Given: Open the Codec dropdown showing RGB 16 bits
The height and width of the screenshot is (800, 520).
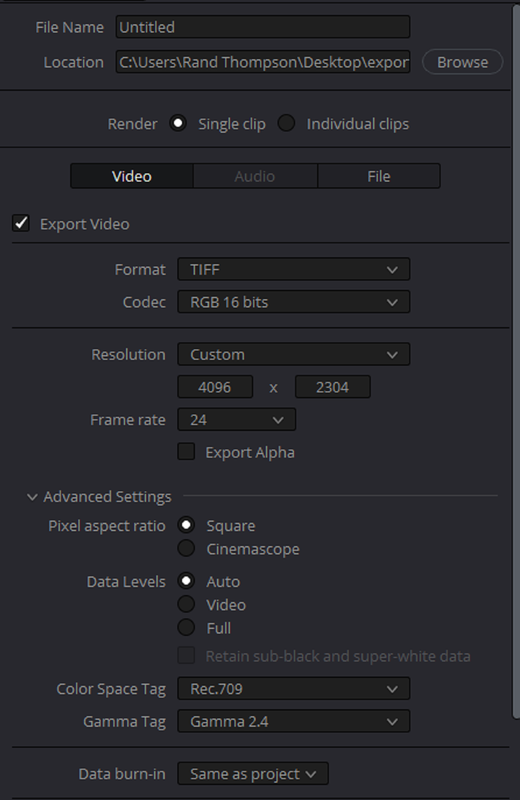Looking at the screenshot, I should [293, 302].
